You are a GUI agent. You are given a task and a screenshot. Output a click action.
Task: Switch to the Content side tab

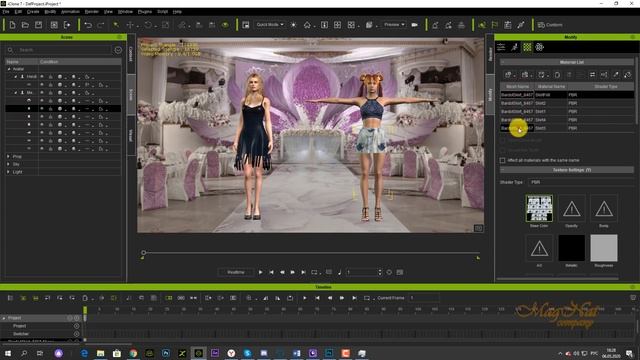[131, 54]
